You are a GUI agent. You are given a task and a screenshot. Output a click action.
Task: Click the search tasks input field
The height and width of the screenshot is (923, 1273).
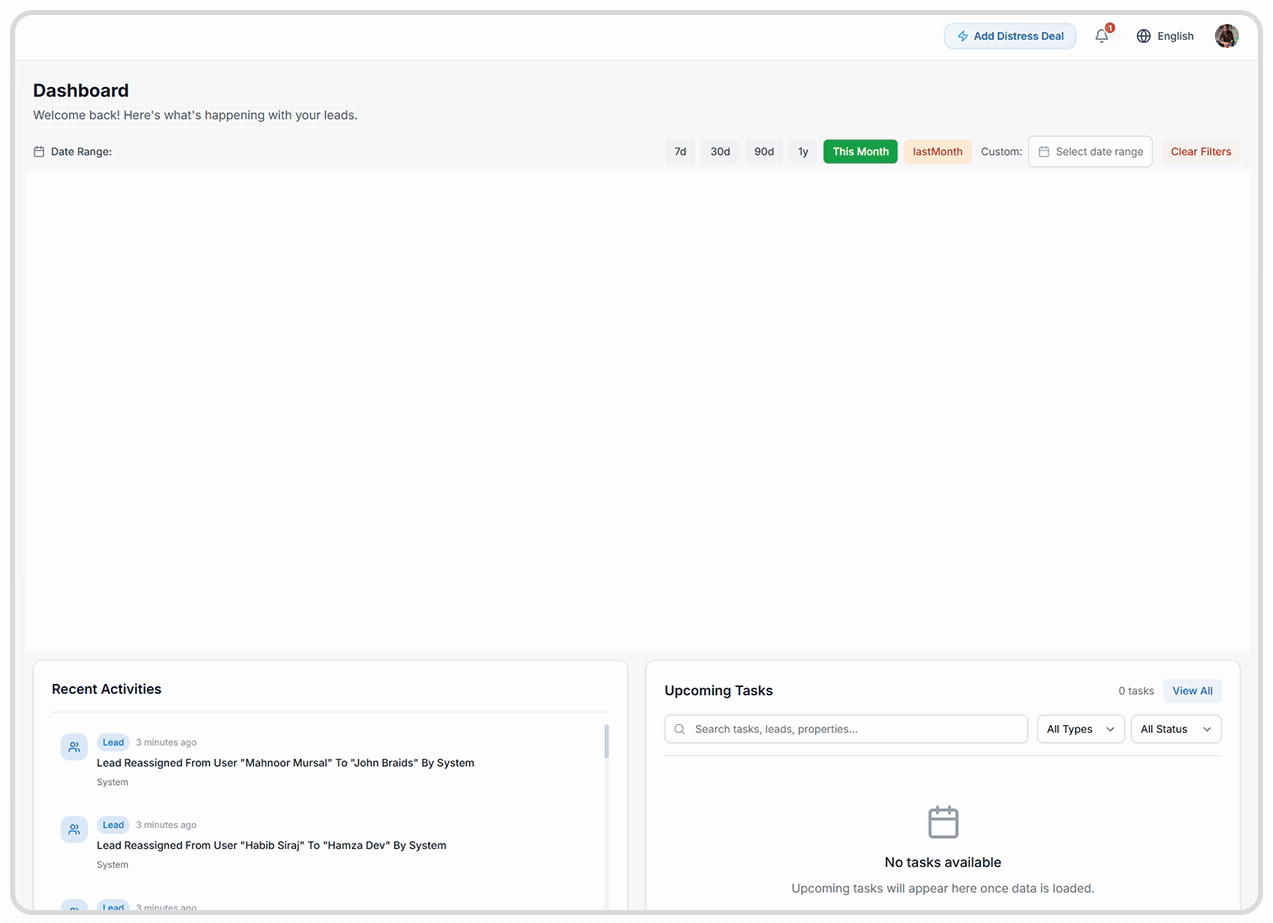click(x=846, y=729)
